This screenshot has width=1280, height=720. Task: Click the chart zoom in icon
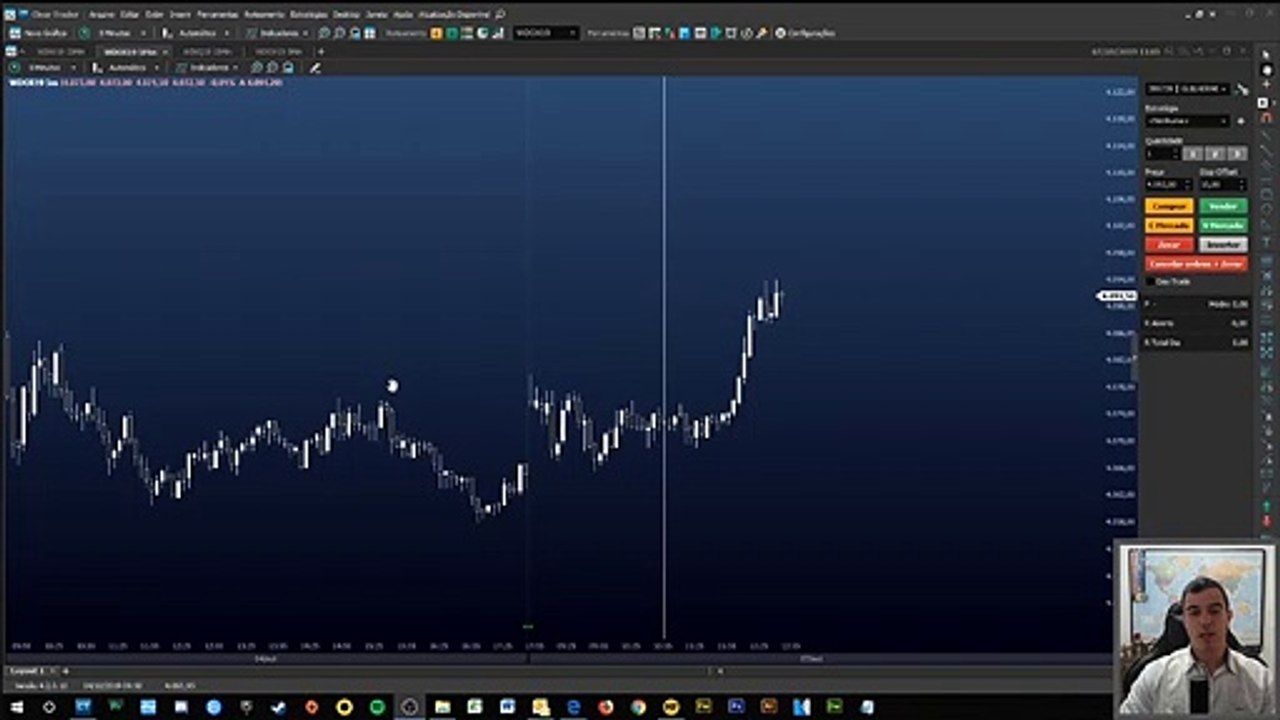coord(257,68)
